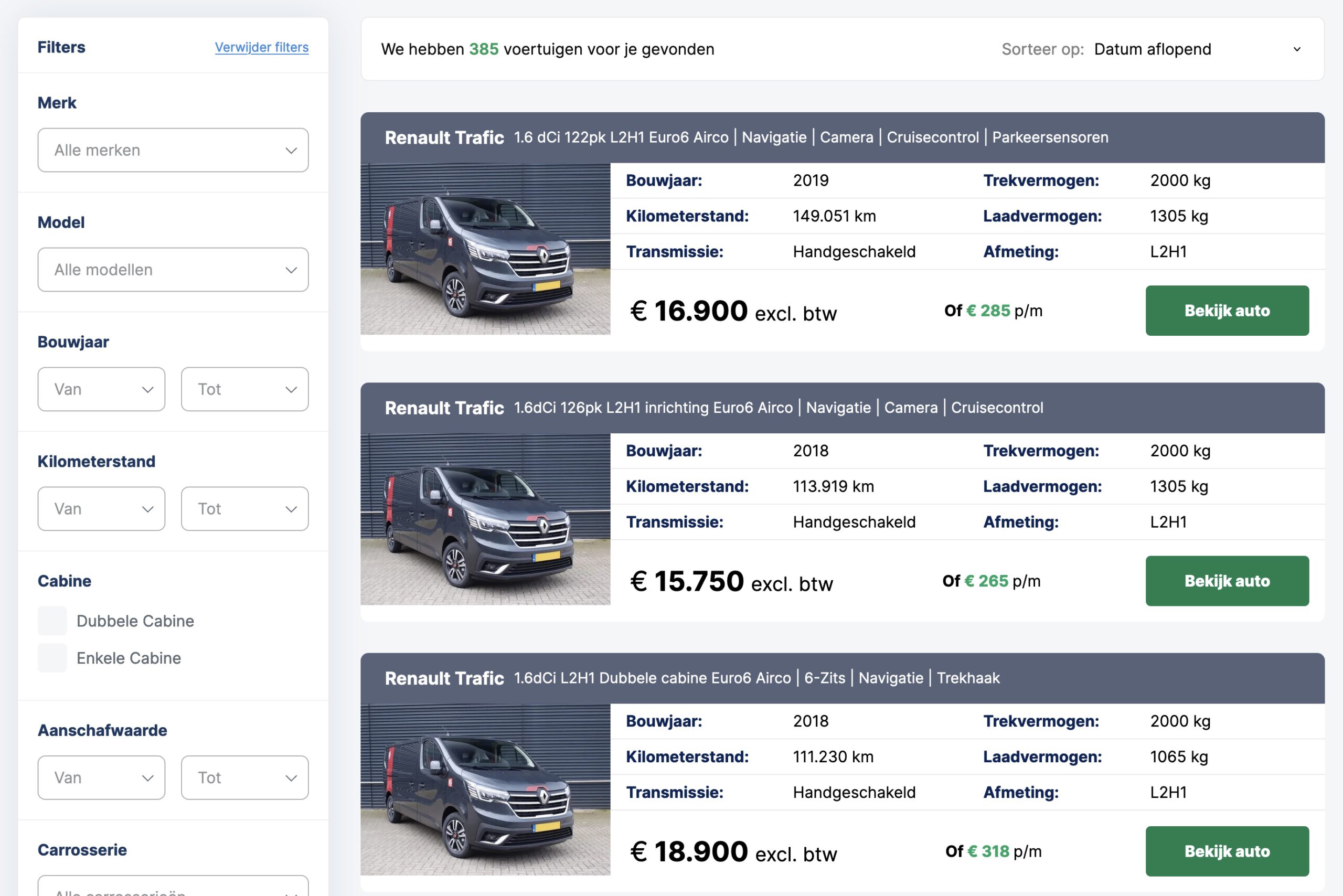Click the € 15.750 excl. btw price
Screen dimensions: 1343x896
click(x=731, y=582)
